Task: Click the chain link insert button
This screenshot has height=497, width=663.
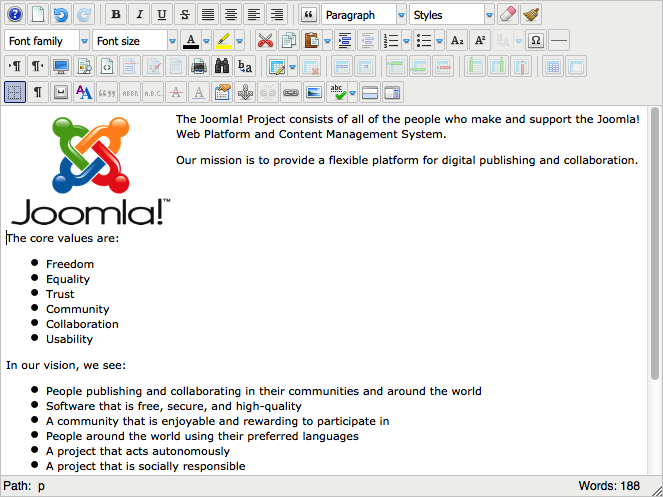Action: coord(291,93)
